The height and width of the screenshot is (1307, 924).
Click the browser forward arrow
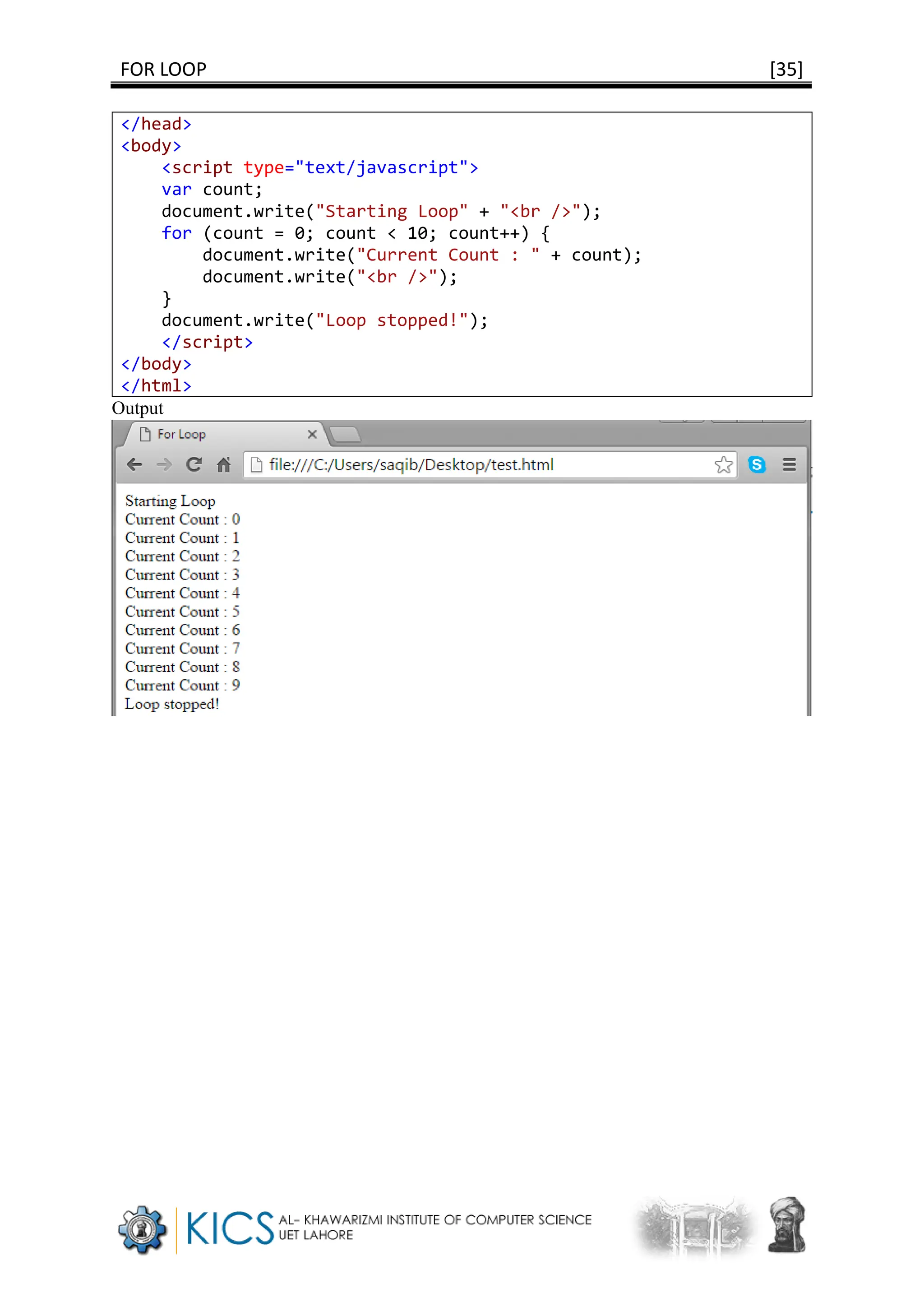point(164,464)
